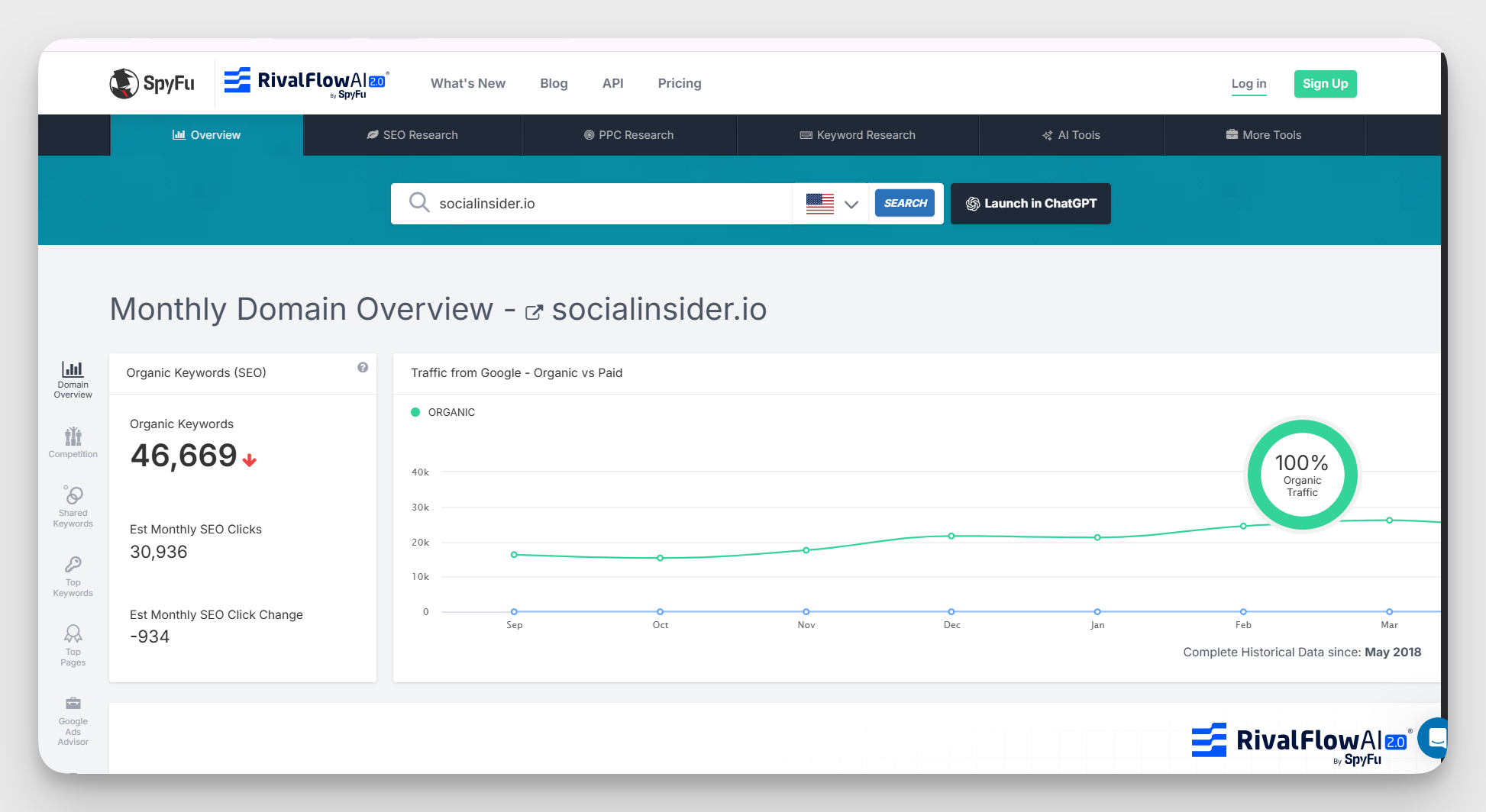
Task: Click the December organic traffic data point
Action: point(951,536)
